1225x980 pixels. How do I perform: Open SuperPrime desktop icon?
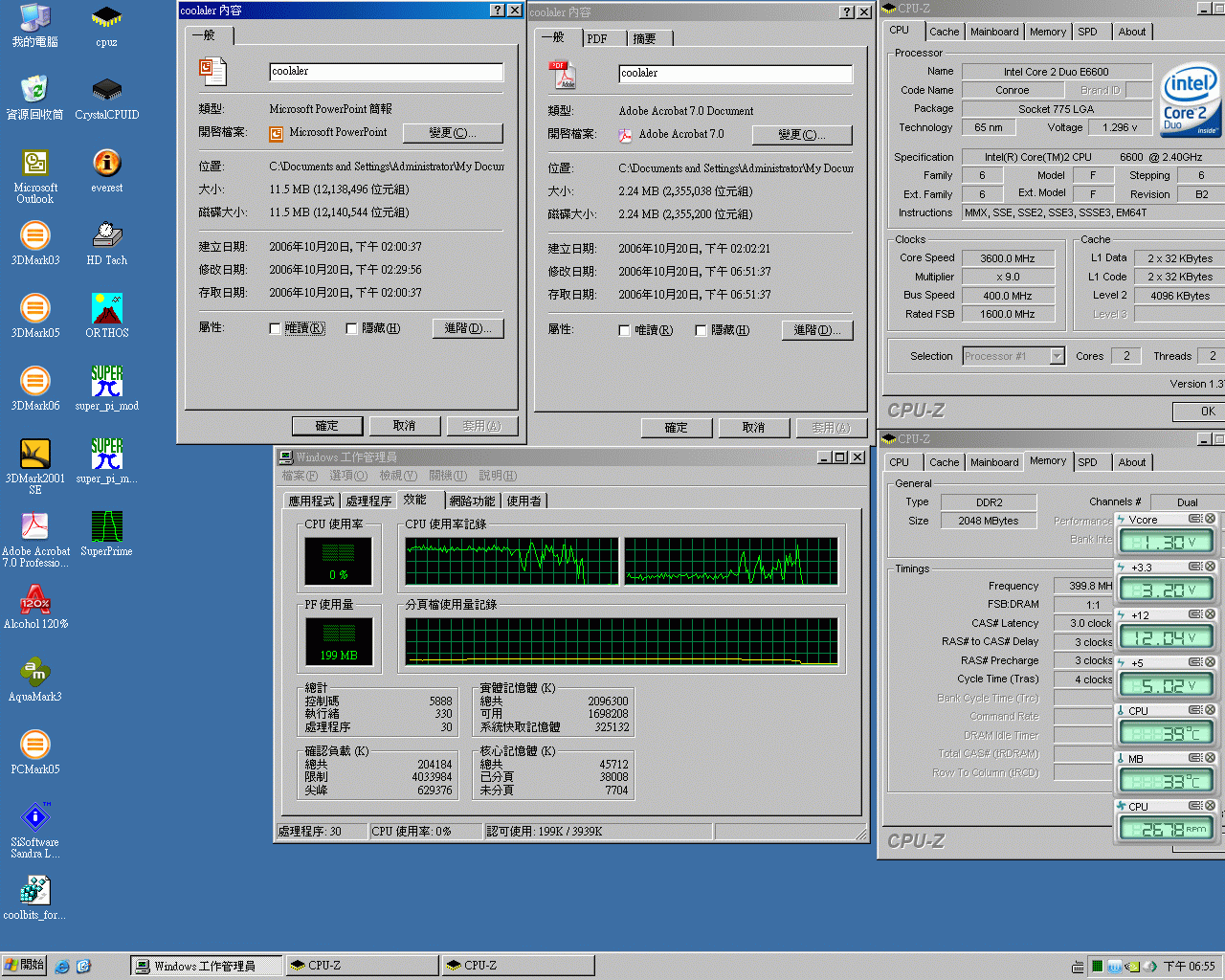pyautogui.click(x=106, y=534)
